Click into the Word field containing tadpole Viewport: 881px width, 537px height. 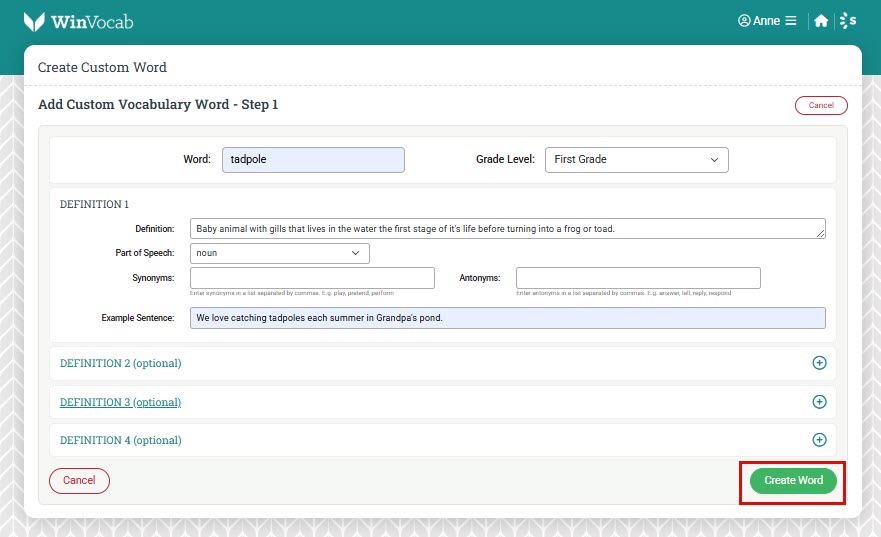(x=313, y=160)
